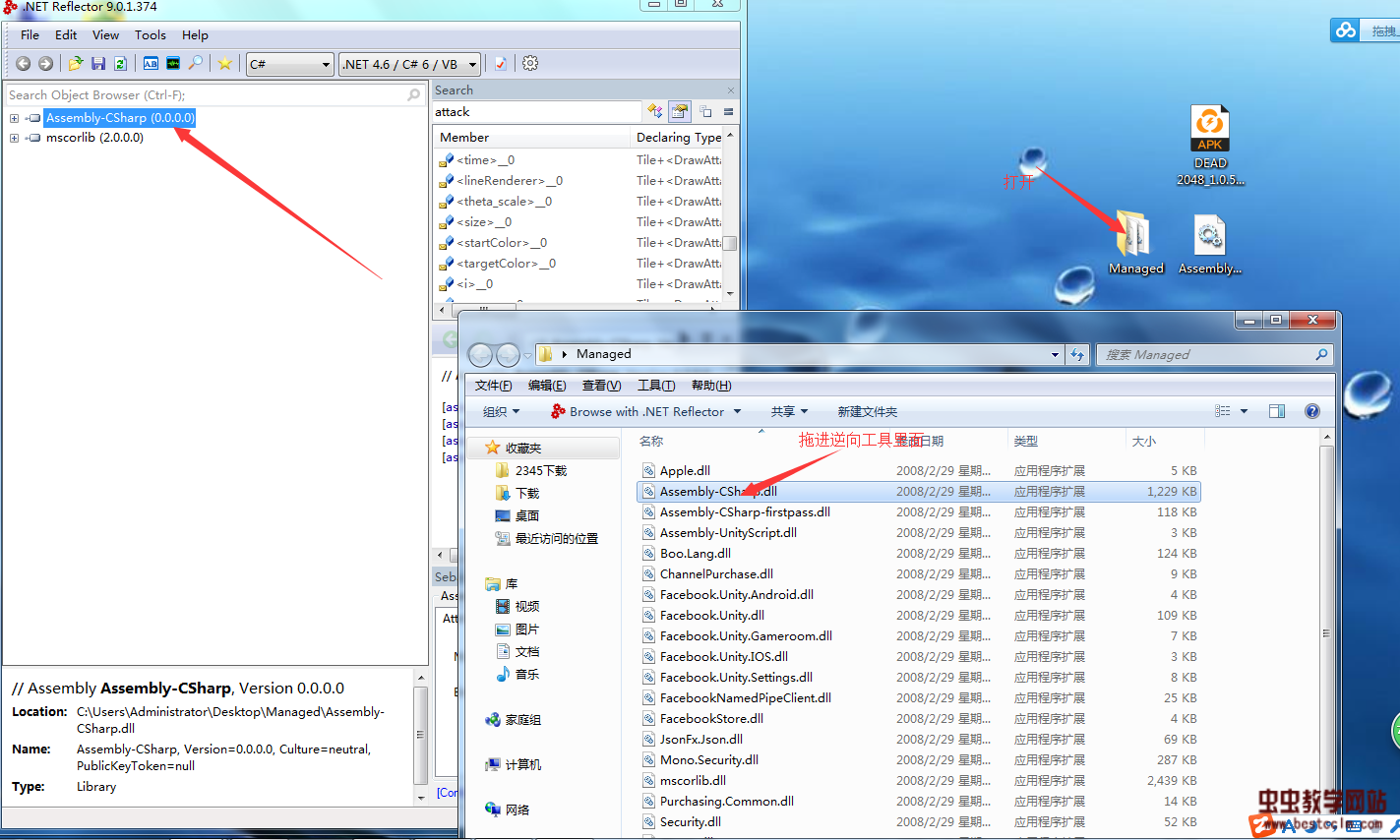Select 桌面 in the Explorer sidebar
The width and height of the screenshot is (1400, 840).
[x=517, y=516]
